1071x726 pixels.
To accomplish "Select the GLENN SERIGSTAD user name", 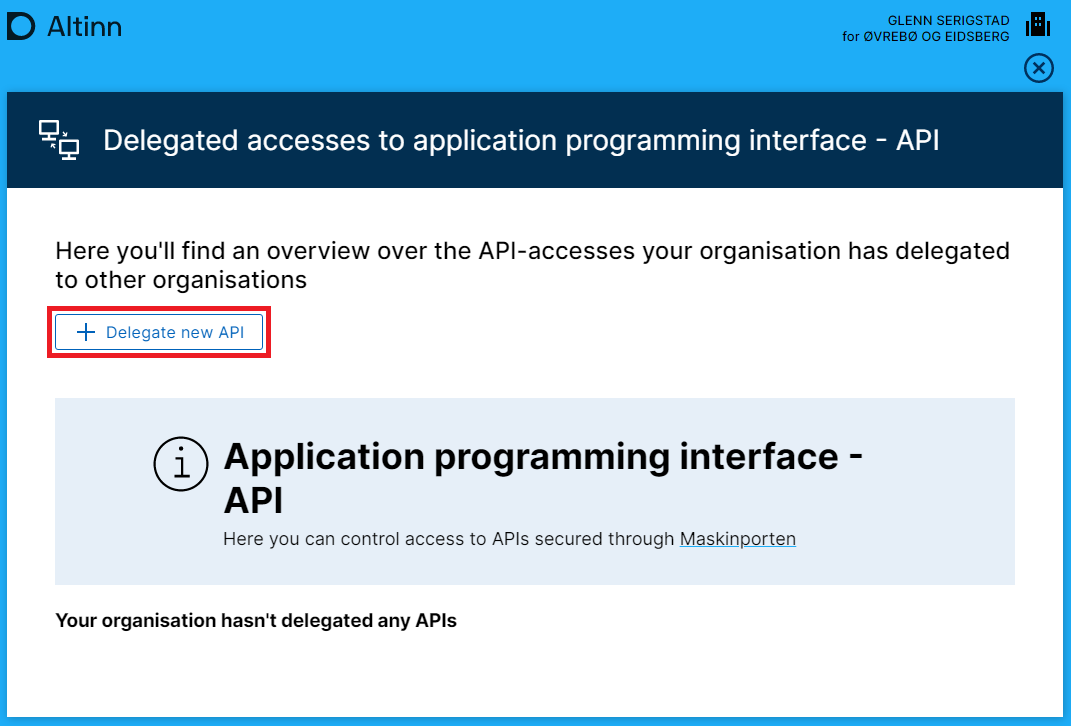I will pyautogui.click(x=948, y=20).
